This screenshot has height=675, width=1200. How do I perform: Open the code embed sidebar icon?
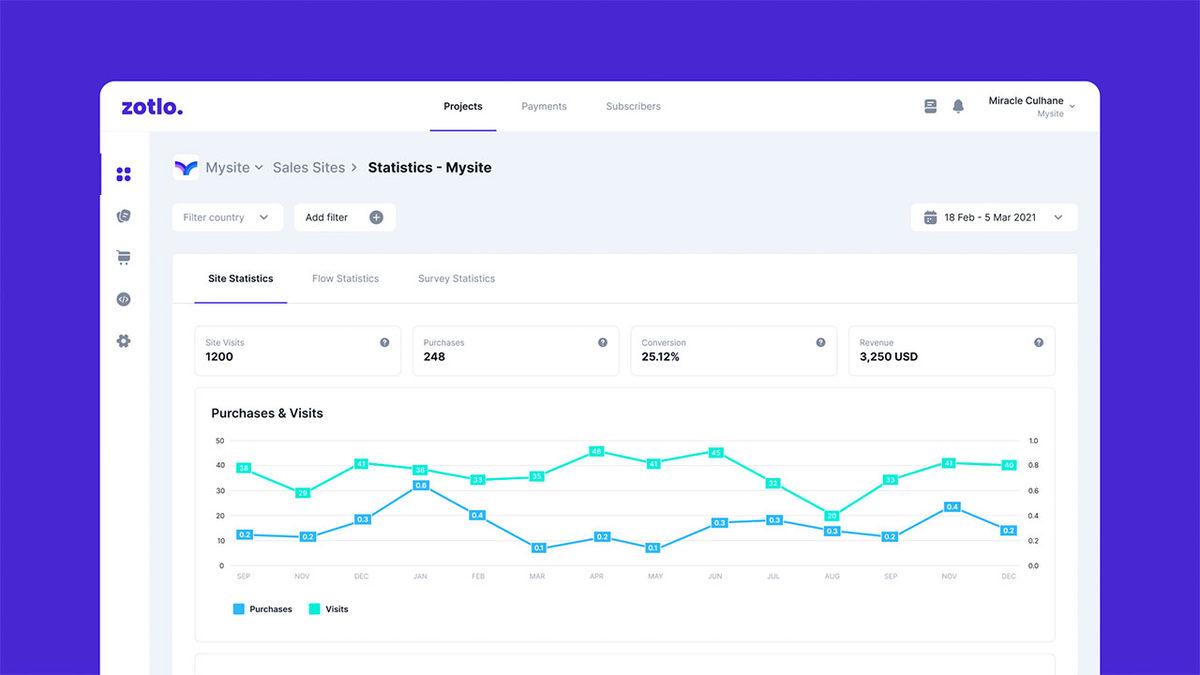coord(124,299)
